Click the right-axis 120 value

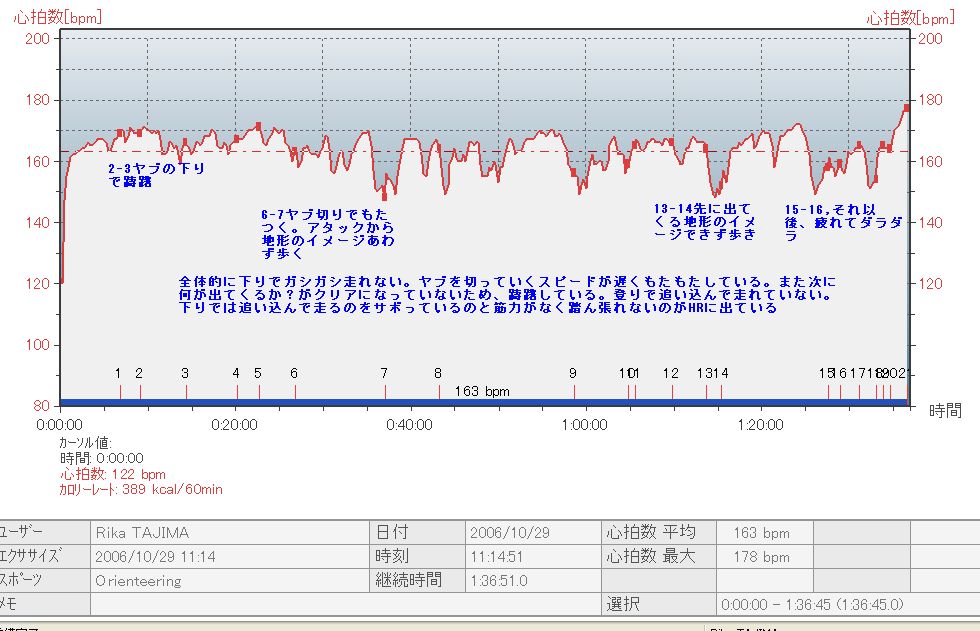click(930, 284)
